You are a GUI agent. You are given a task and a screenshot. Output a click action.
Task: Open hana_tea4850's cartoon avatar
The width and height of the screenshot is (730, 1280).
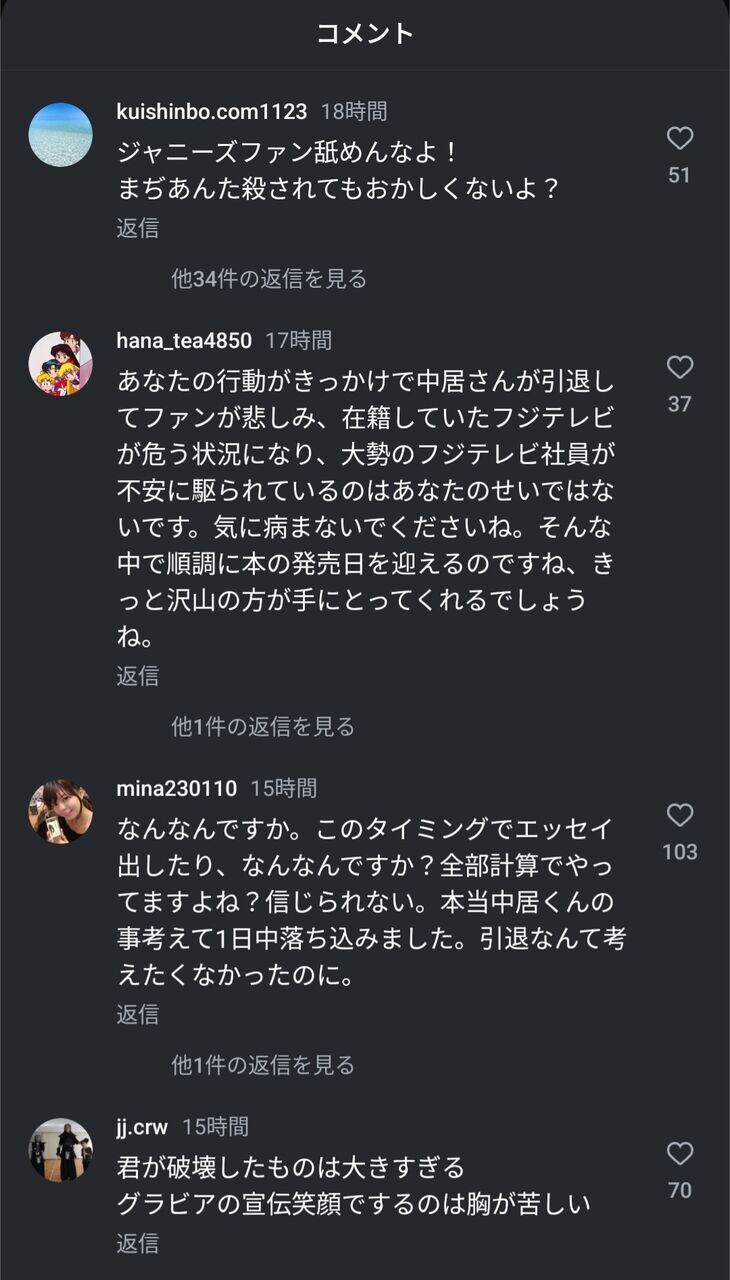tap(61, 363)
